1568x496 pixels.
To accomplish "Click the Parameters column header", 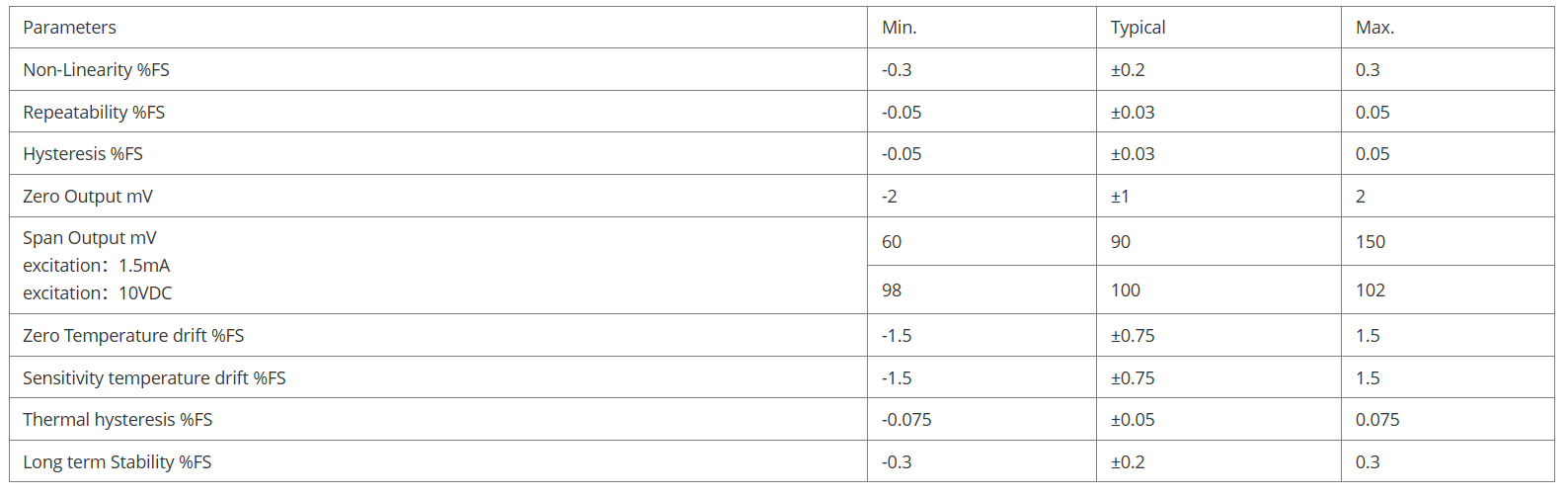I will click(x=69, y=28).
